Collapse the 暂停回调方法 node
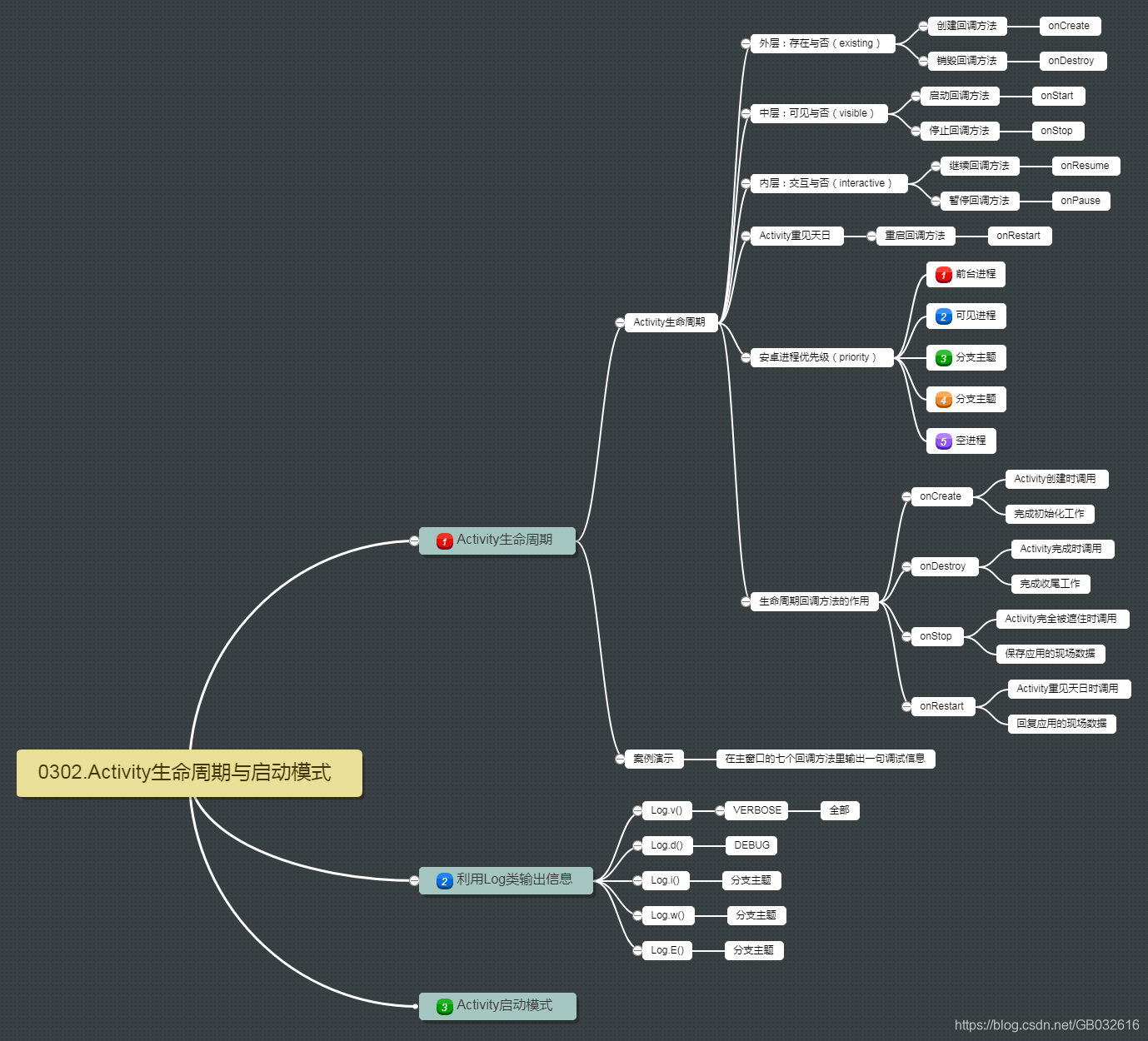The image size is (1148, 1041). [936, 201]
